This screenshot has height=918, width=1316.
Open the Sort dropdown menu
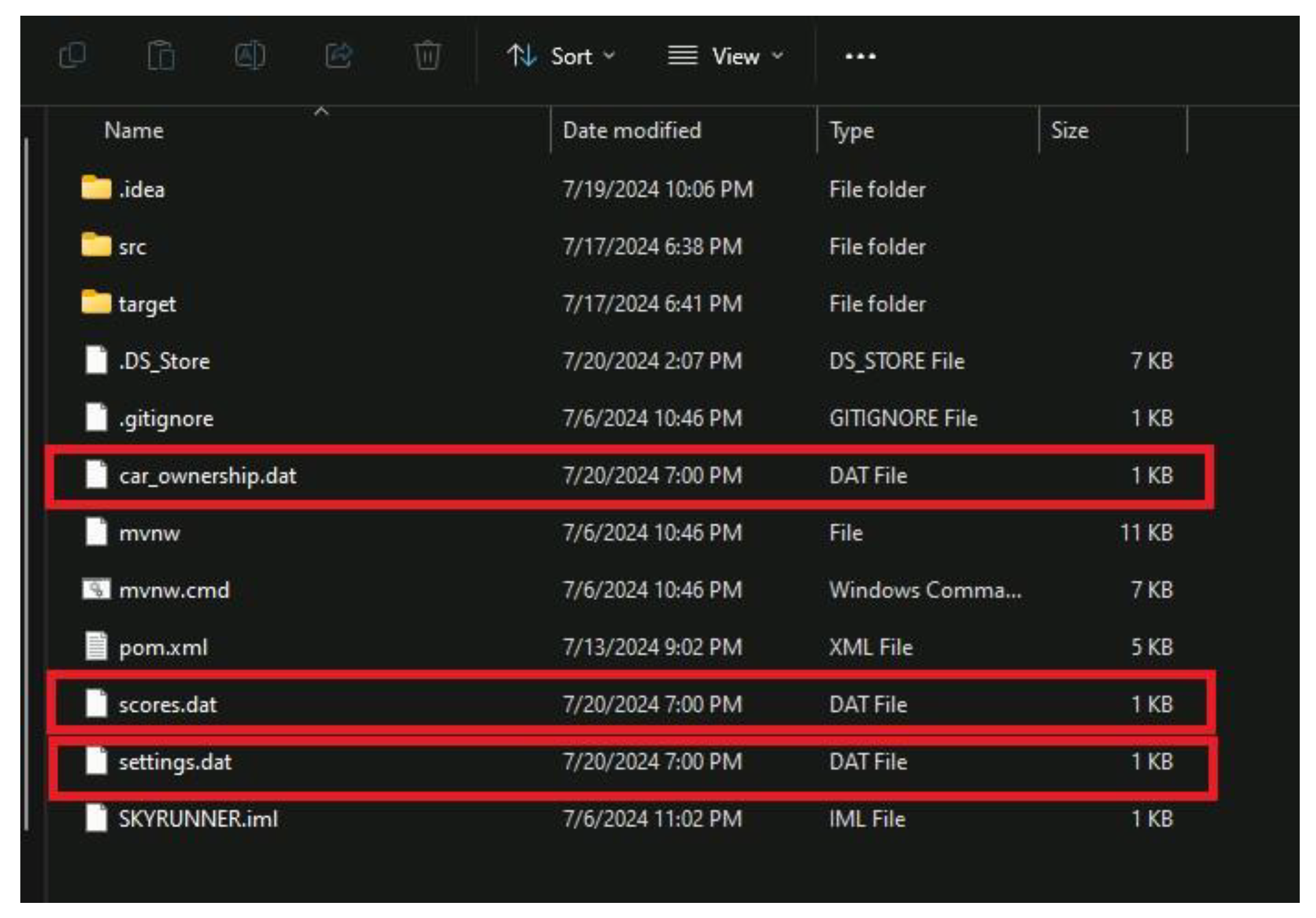561,56
